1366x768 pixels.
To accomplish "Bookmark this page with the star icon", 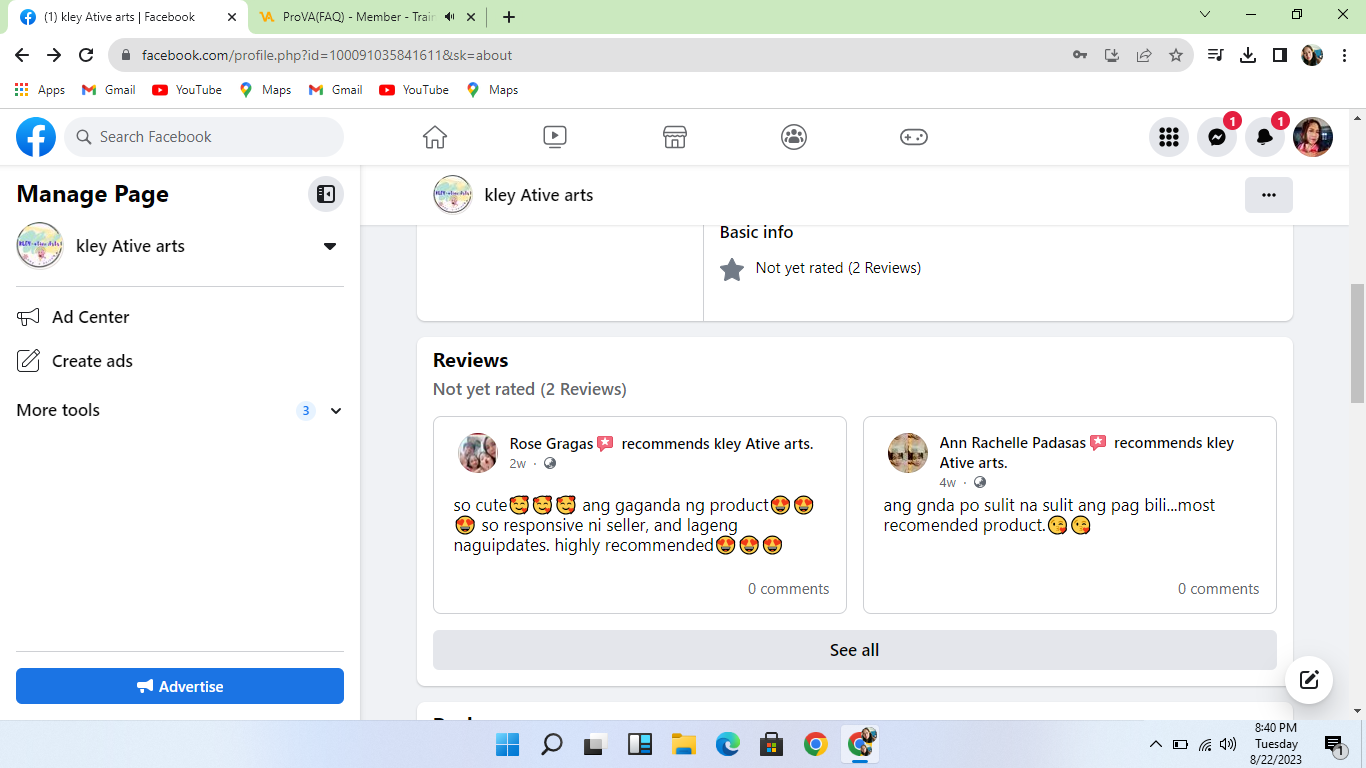I will 1176,55.
